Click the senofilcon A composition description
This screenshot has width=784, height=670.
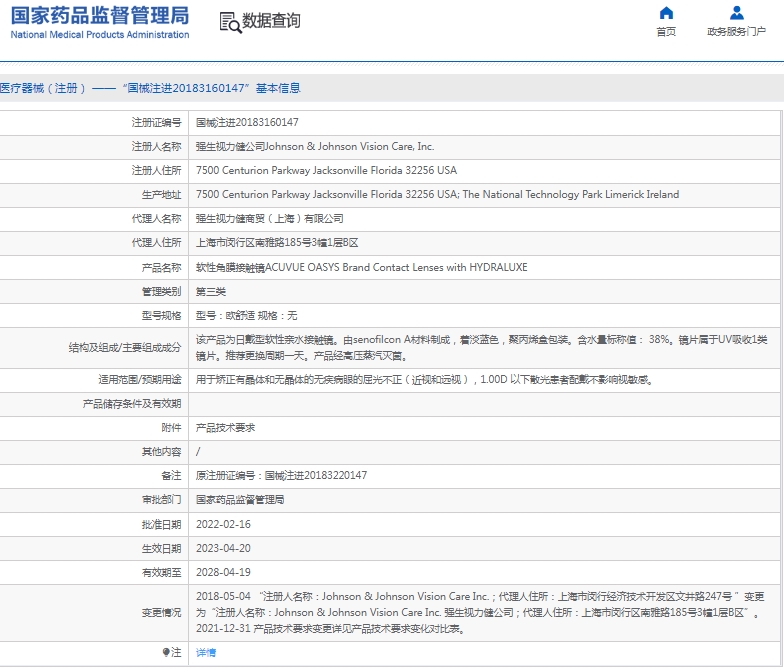[x=482, y=348]
